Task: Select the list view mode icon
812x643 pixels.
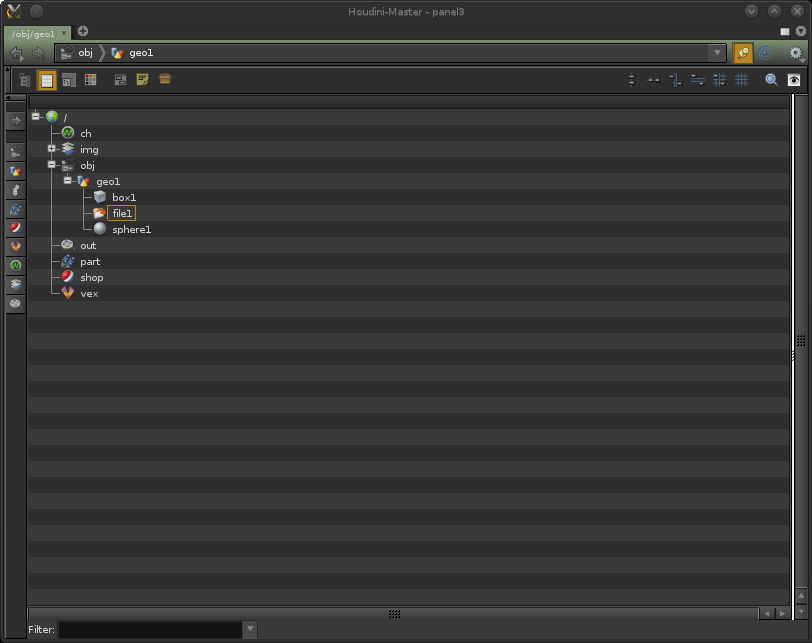Action: coord(47,80)
